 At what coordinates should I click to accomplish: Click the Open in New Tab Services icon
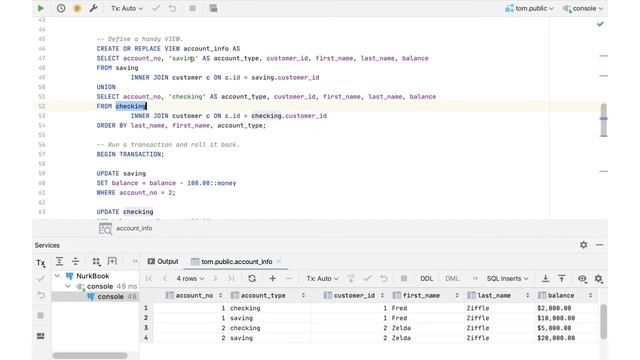tap(112, 261)
